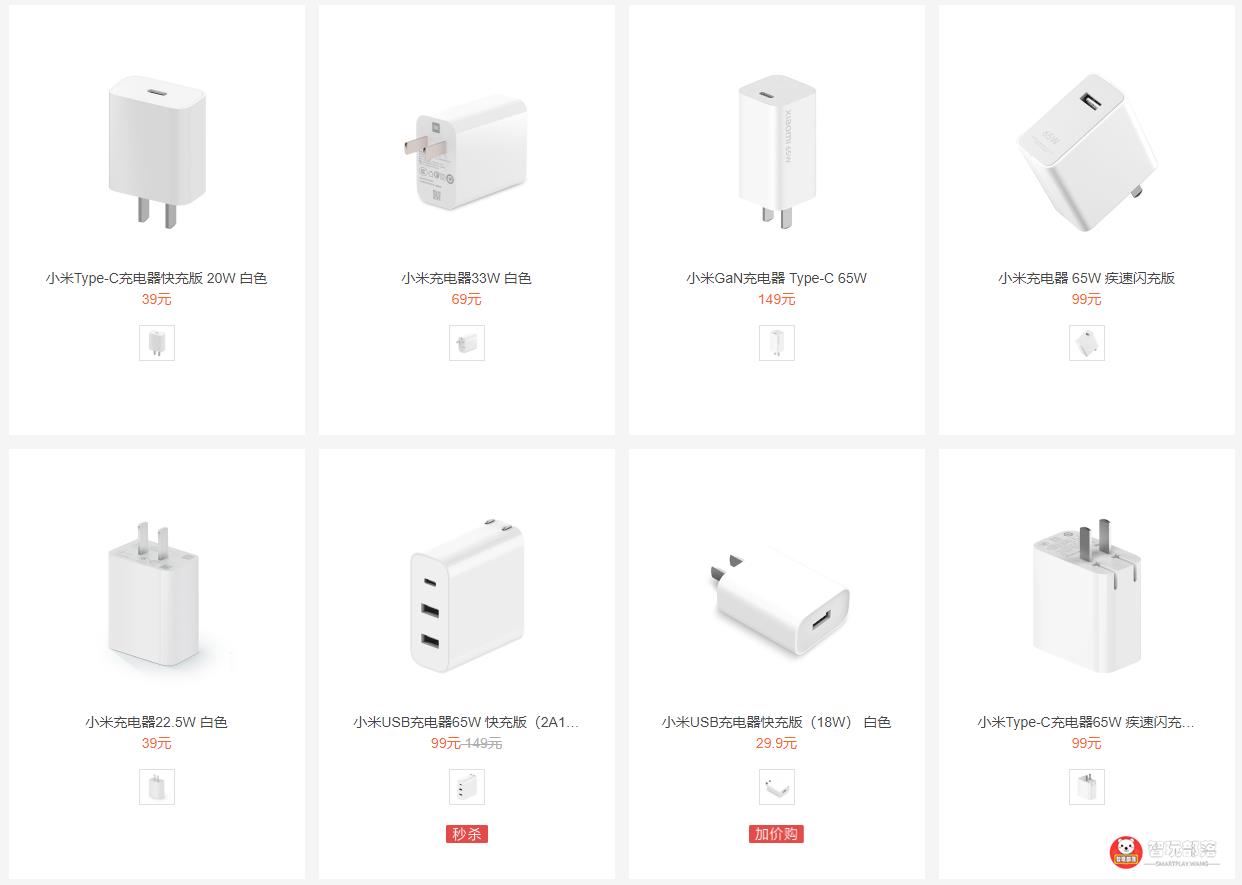The width and height of the screenshot is (1242, 885).
Task: Select the 33W charger small thumbnail
Action: click(467, 343)
